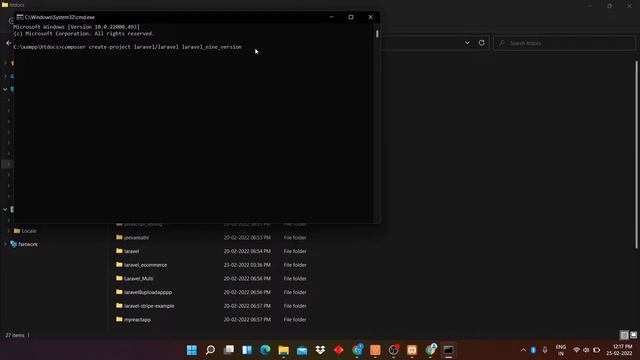Image resolution: width=640 pixels, height=360 pixels.
Task: Open Dropbox from taskbar
Action: 320,350
